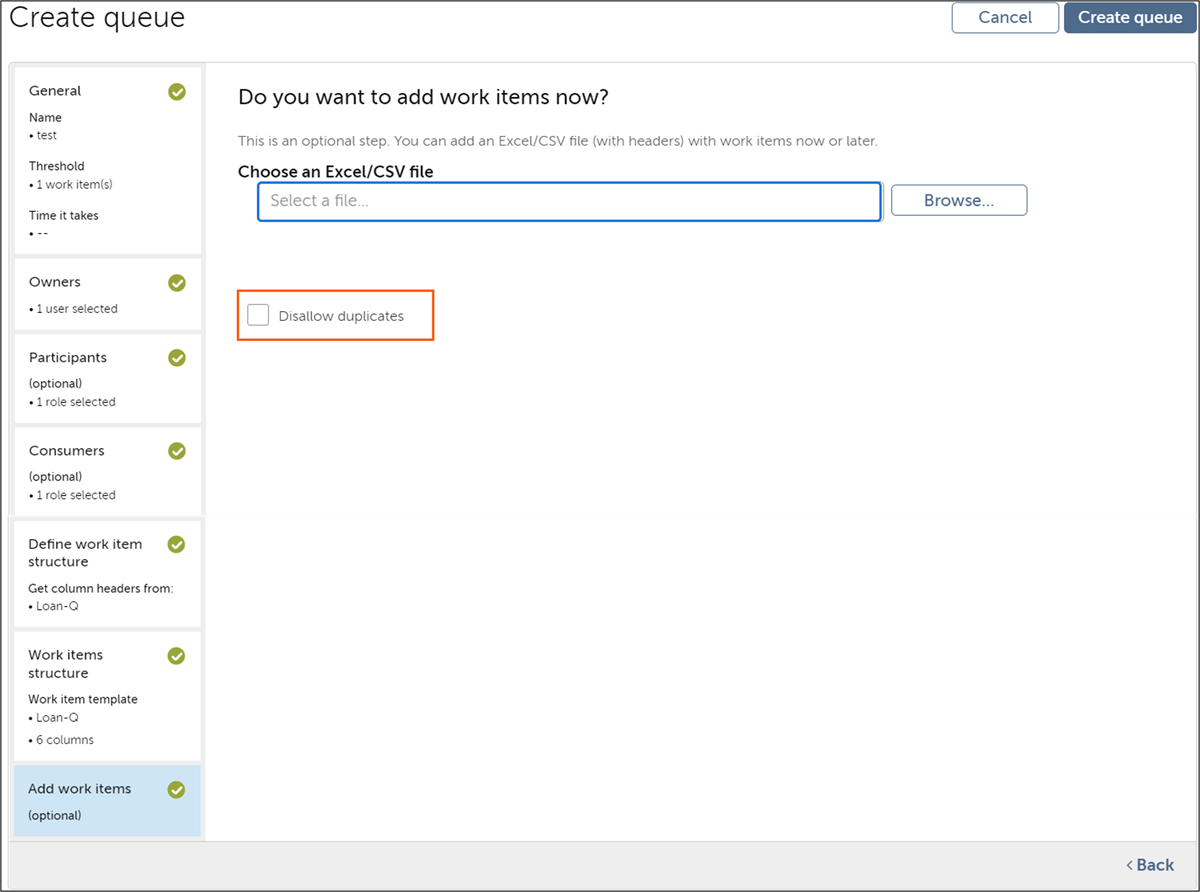Go to the Owners step

(x=108, y=294)
